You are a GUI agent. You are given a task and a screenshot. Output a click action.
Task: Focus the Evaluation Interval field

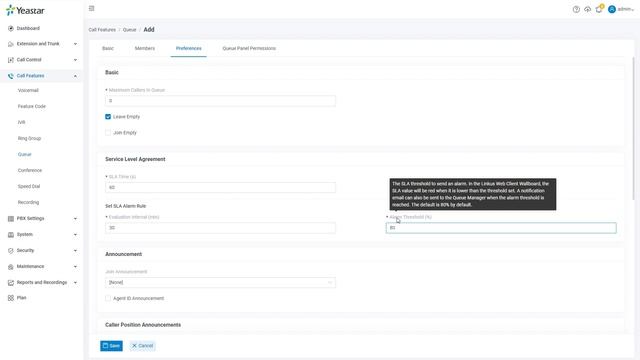point(220,228)
